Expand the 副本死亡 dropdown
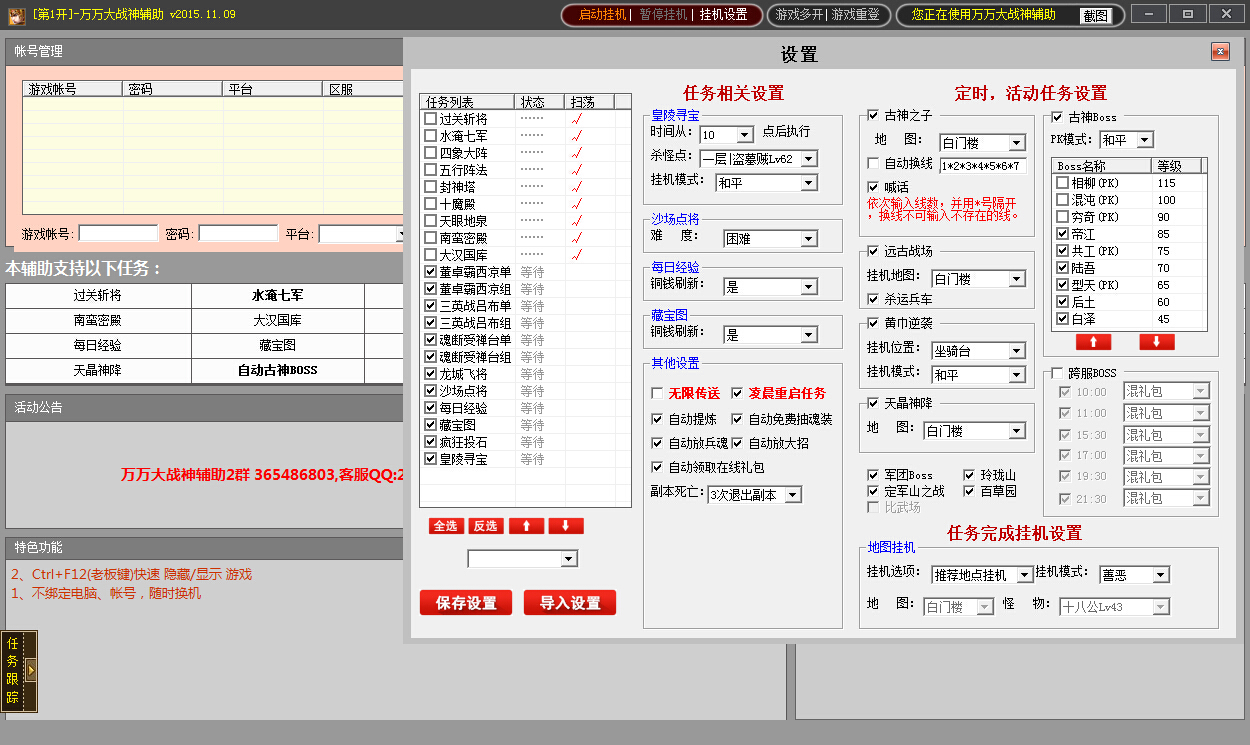 (x=792, y=495)
